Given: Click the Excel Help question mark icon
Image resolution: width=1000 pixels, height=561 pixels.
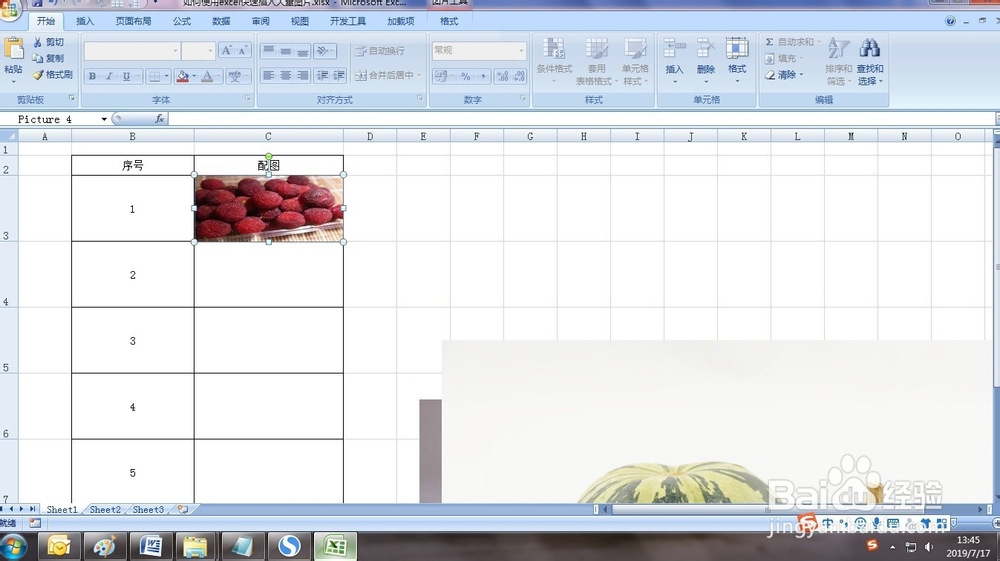Looking at the screenshot, I should coord(950,21).
